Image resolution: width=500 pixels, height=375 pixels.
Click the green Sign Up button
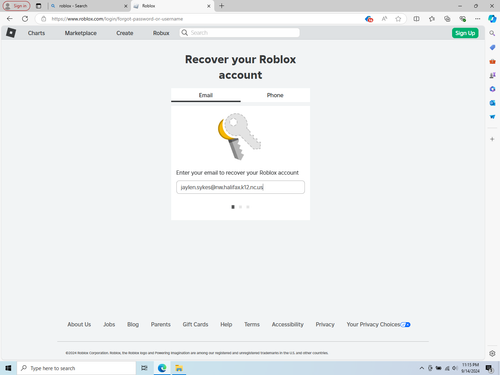coord(465,33)
